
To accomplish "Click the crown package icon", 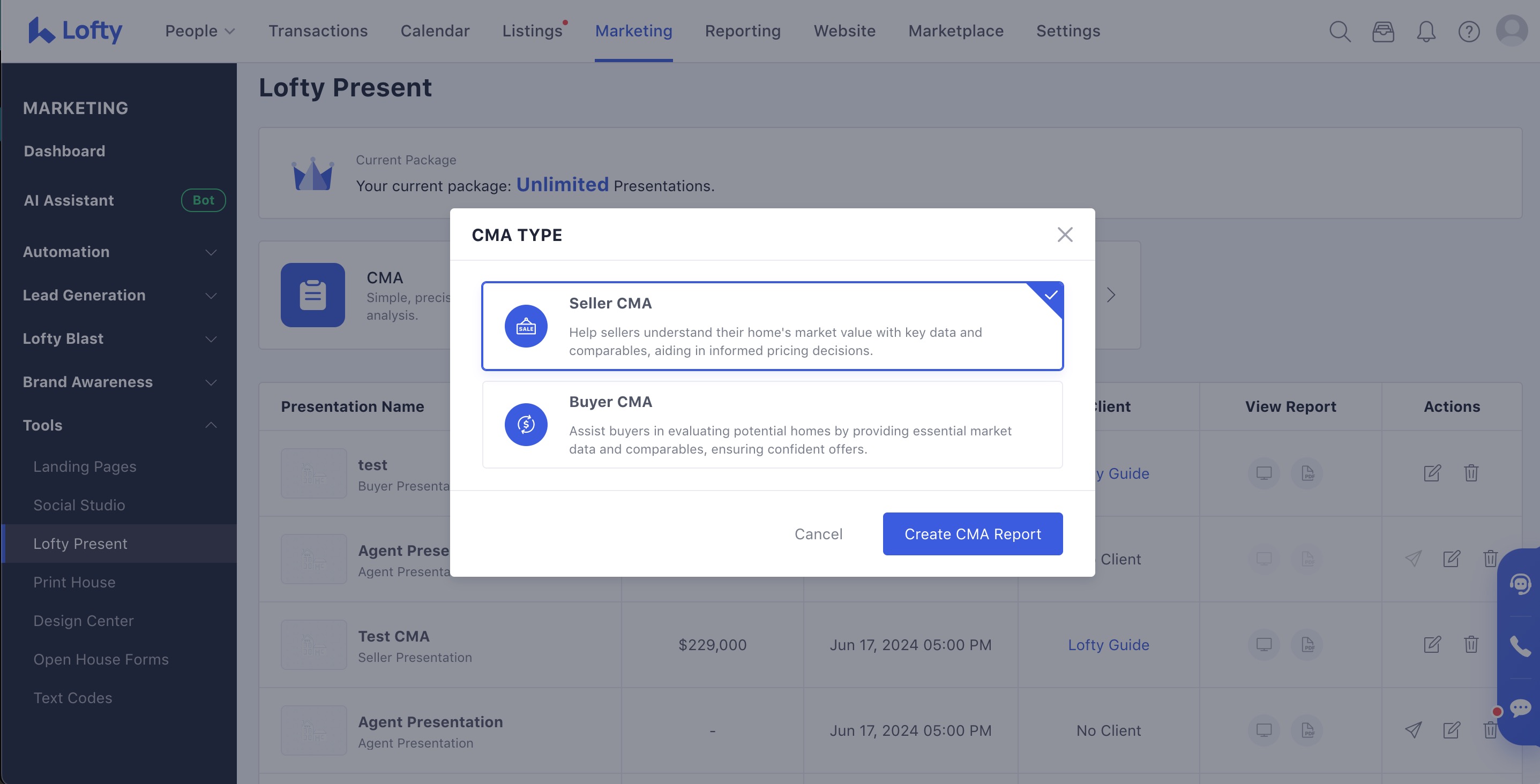I will [313, 174].
